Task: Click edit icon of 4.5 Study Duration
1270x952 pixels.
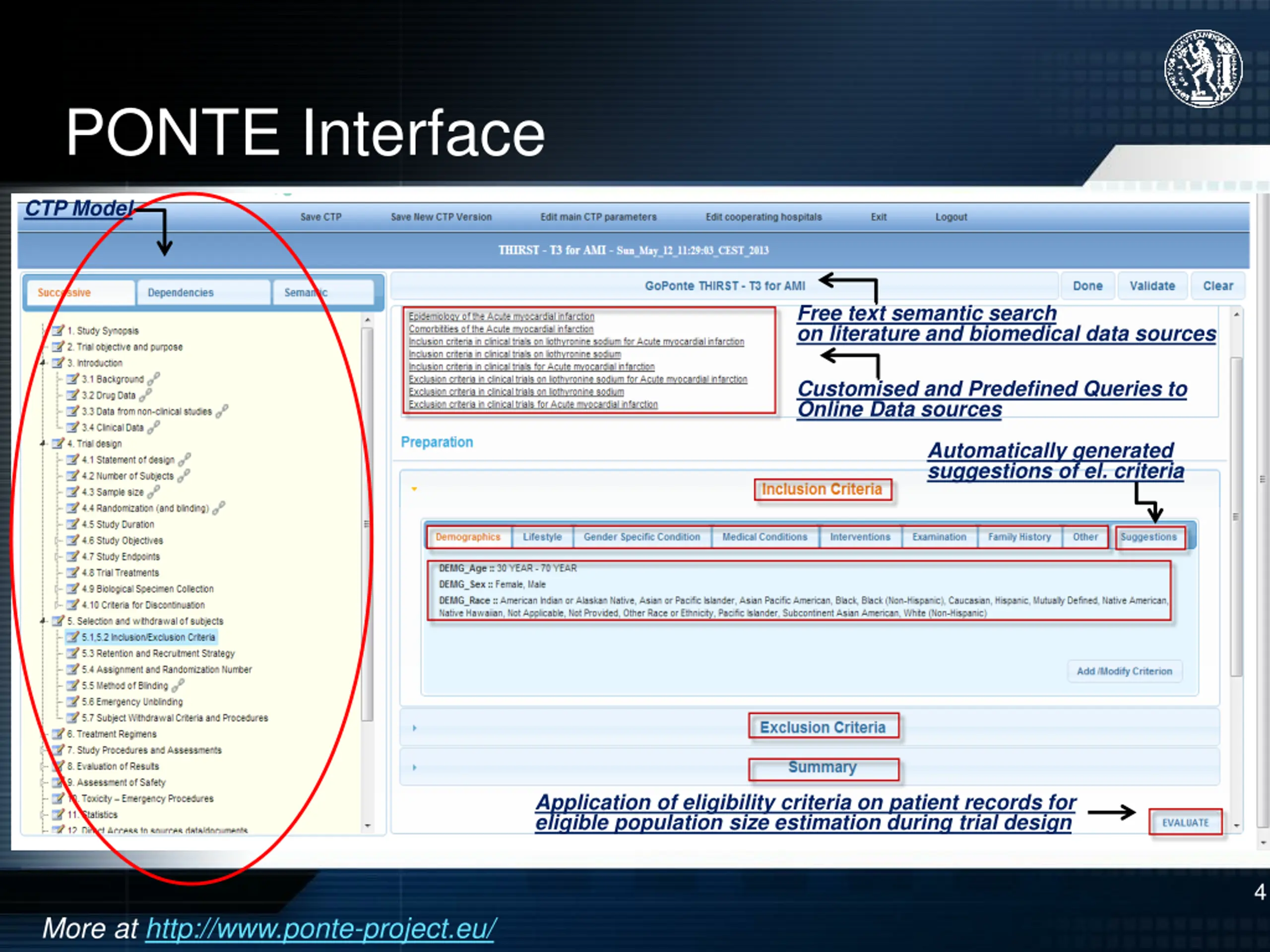Action: click(x=72, y=524)
